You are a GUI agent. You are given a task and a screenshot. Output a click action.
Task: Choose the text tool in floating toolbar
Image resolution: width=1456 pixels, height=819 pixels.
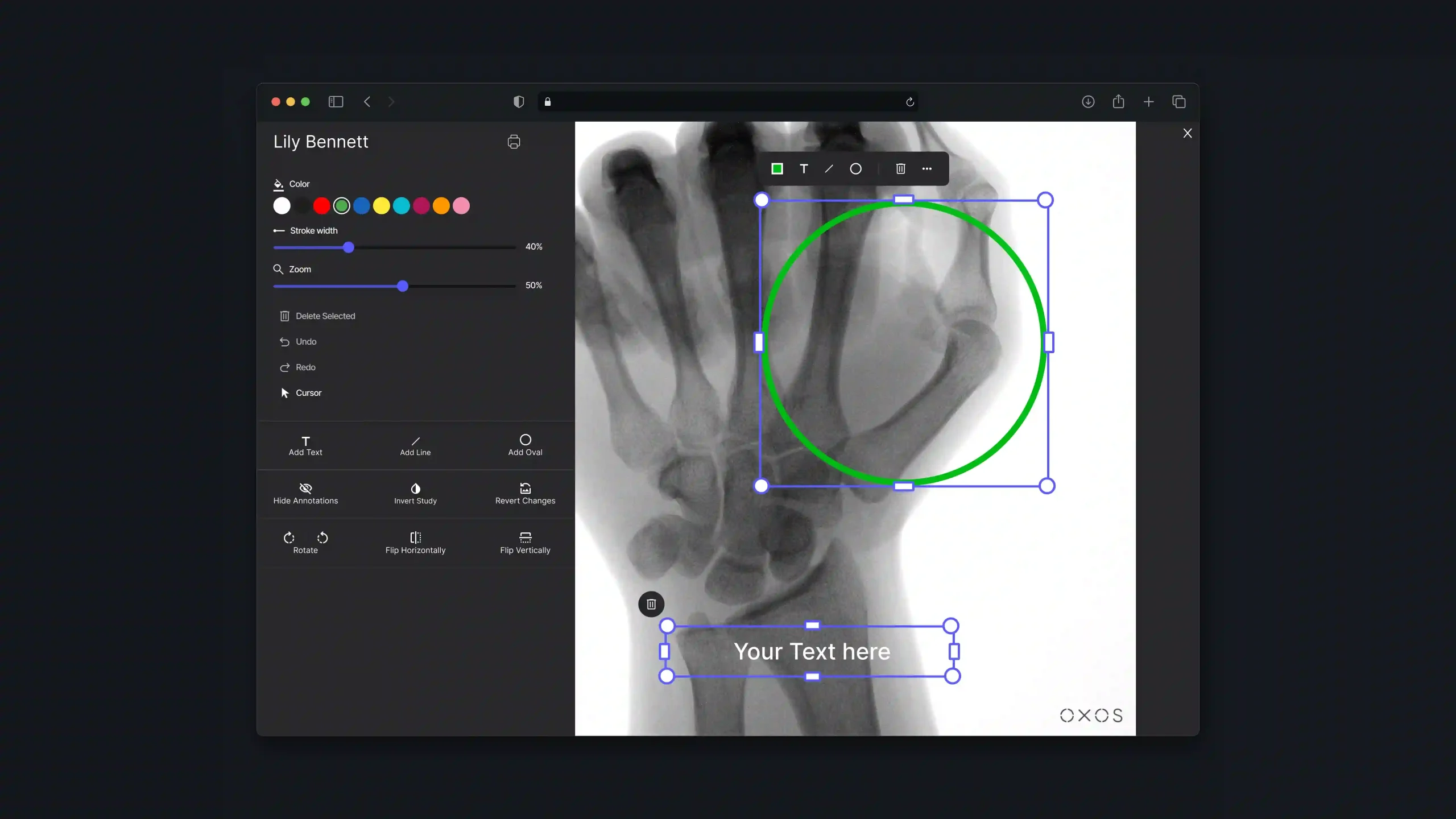(804, 169)
